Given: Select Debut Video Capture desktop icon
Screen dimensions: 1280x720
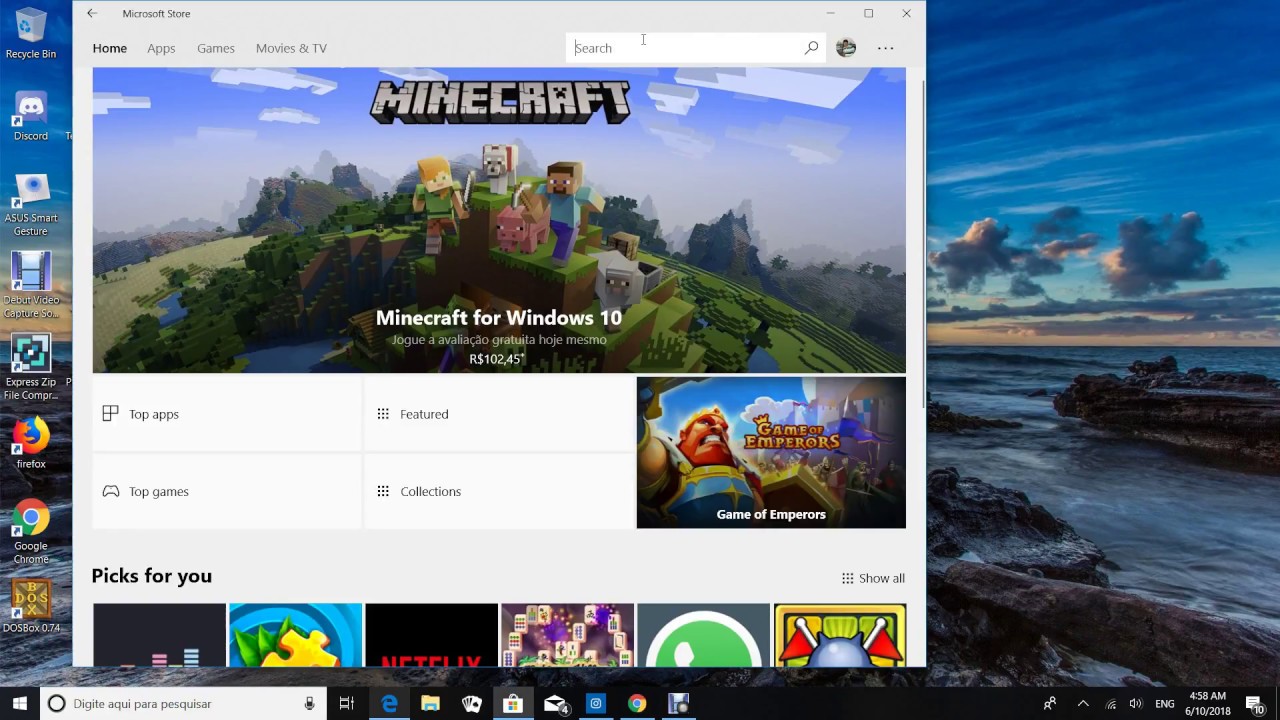Looking at the screenshot, I should pyautogui.click(x=31, y=285).
